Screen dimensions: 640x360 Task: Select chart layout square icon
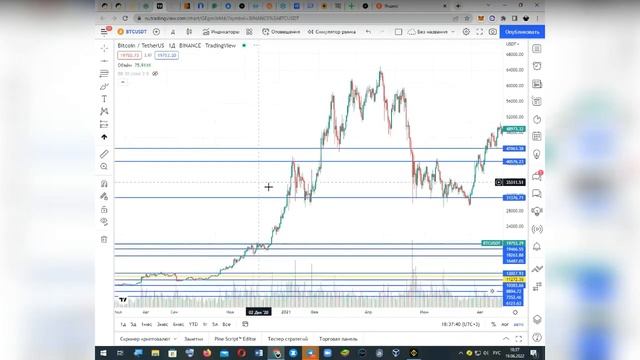click(398, 32)
